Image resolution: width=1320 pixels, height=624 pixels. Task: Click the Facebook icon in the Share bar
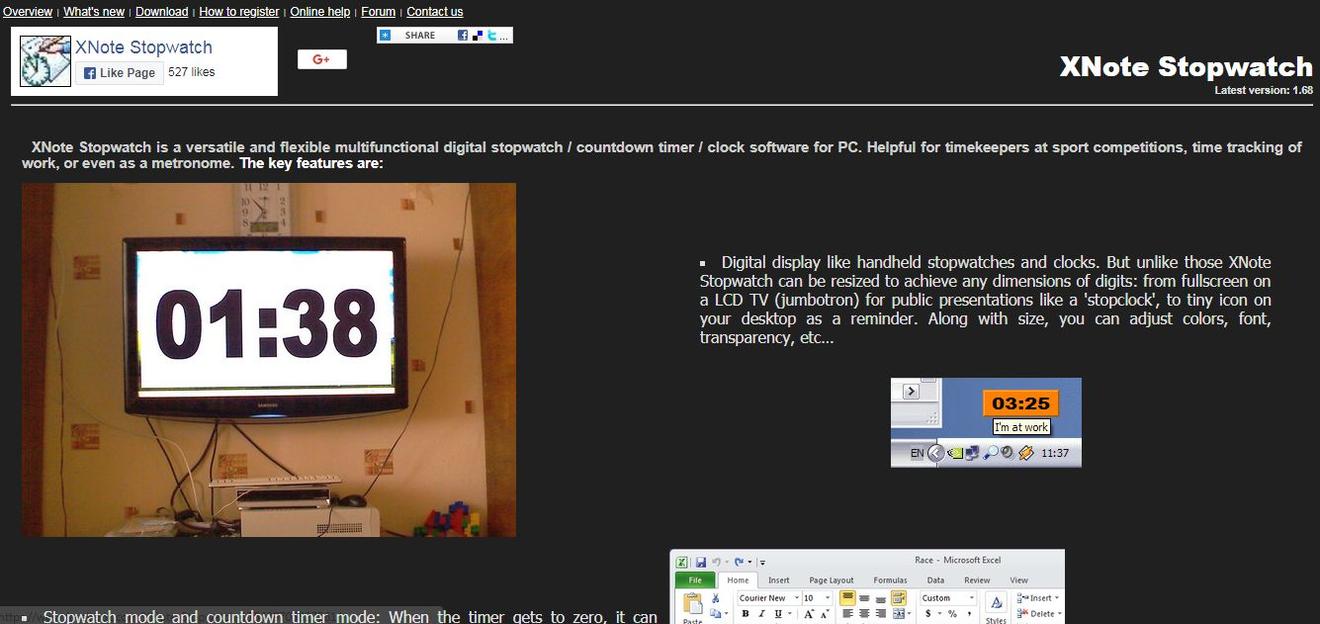(463, 35)
